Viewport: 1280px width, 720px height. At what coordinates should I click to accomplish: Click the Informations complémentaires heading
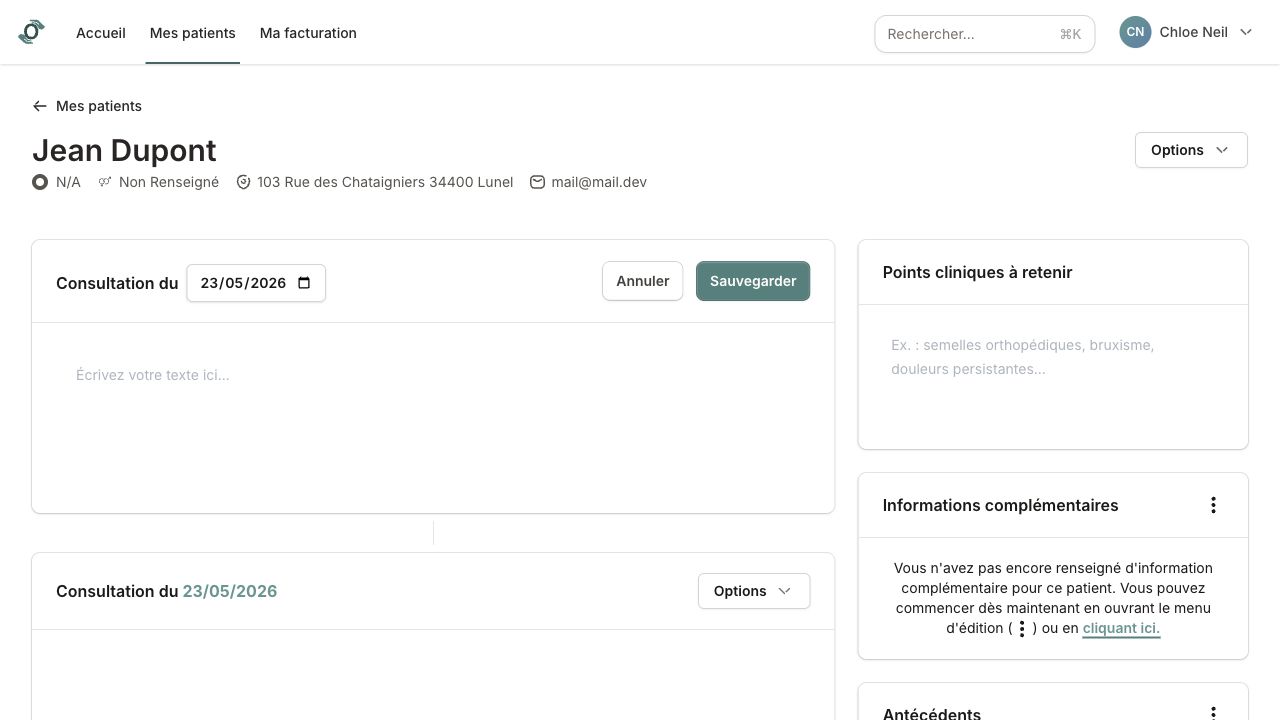tap(1001, 505)
